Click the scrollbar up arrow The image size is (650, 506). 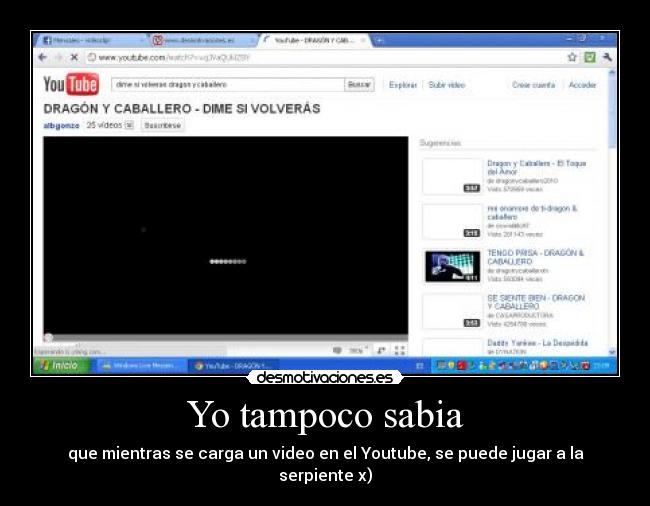point(612,73)
